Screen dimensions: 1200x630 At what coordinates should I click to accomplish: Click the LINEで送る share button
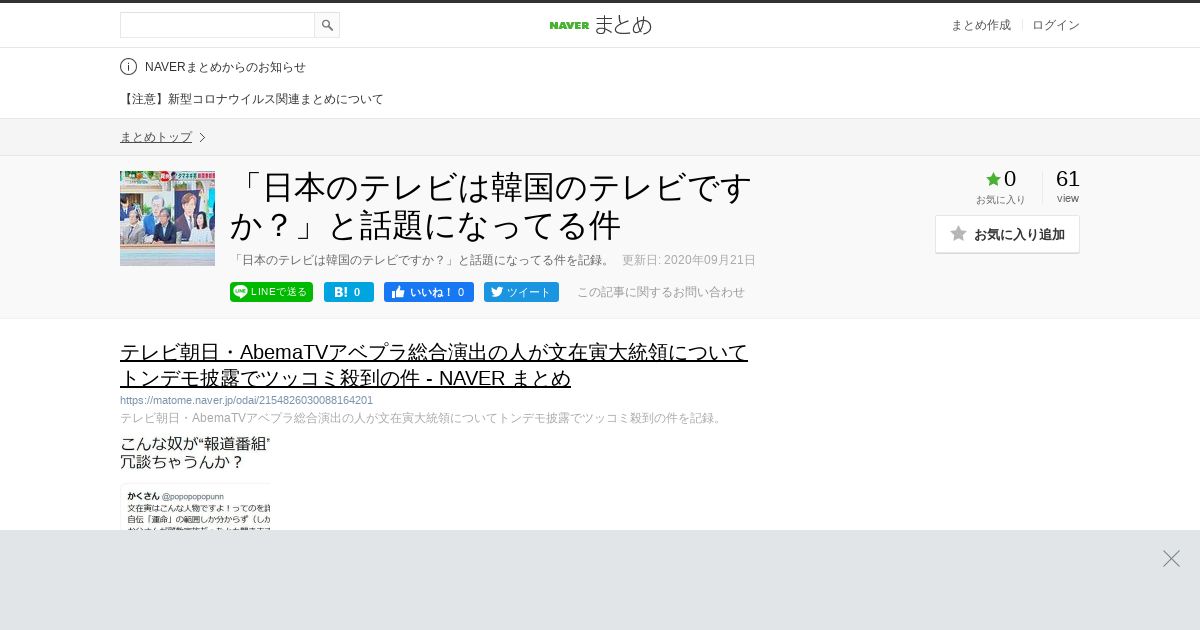click(271, 292)
